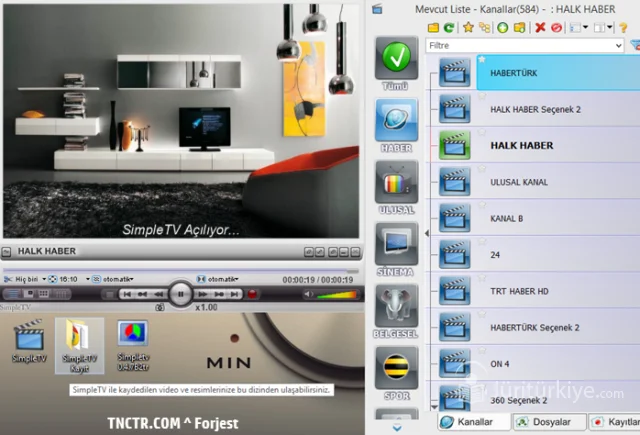Click the stop button in player

[x=109, y=294]
